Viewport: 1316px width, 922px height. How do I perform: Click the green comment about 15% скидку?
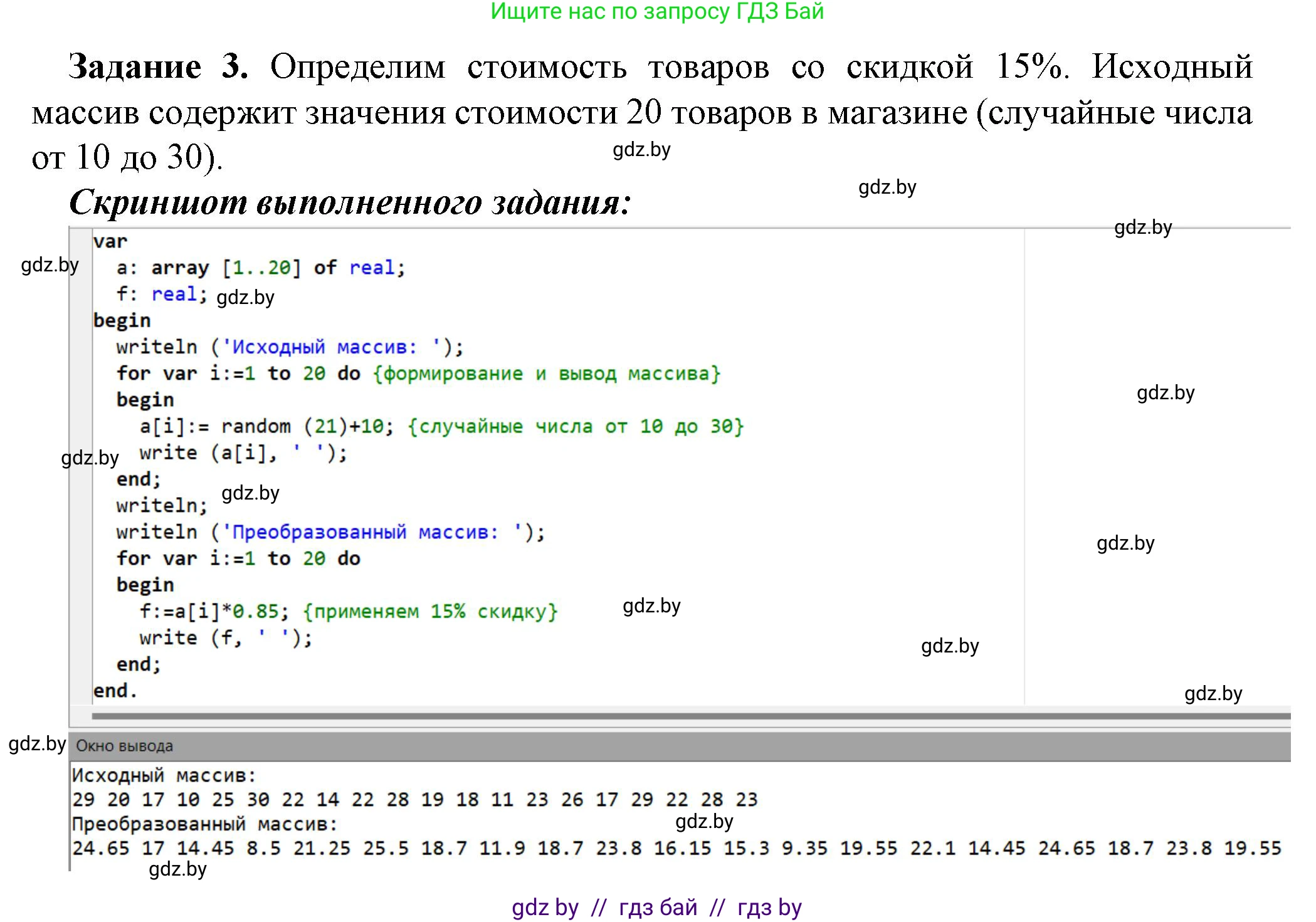click(x=433, y=610)
